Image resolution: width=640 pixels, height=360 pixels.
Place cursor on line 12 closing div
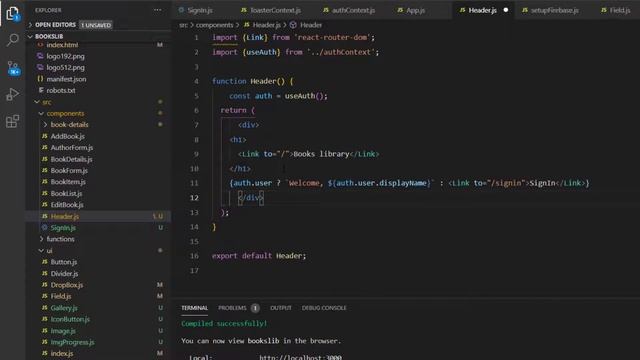251,198
